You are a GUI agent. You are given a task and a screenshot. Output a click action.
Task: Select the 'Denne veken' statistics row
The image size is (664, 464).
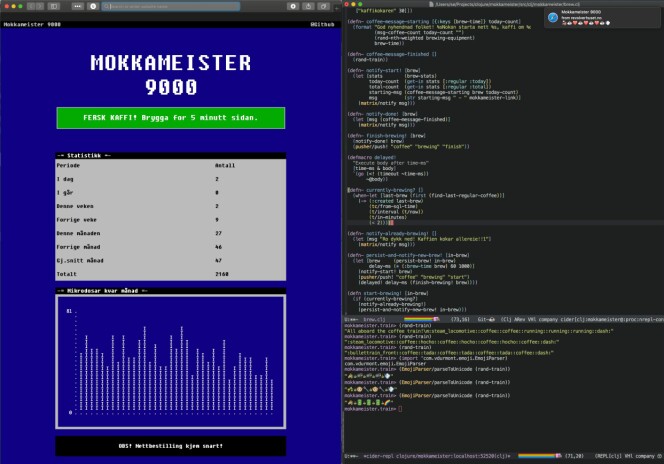pyautogui.click(x=171, y=206)
